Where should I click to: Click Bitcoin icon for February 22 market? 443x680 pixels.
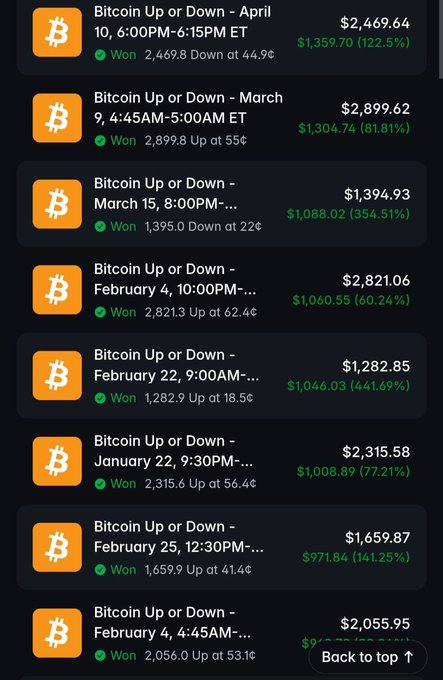coord(57,376)
